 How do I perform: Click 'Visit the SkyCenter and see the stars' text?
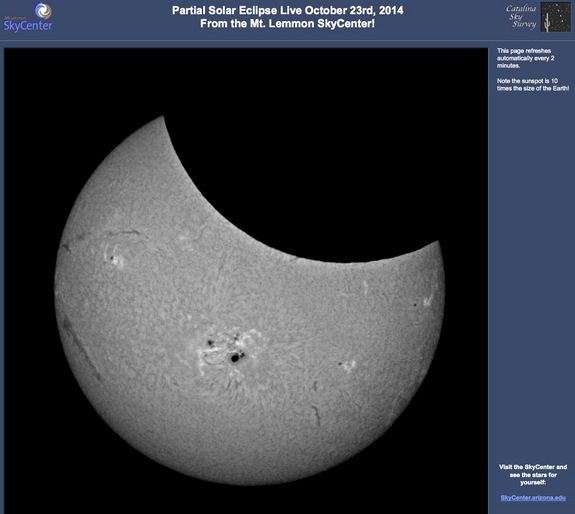[533, 475]
